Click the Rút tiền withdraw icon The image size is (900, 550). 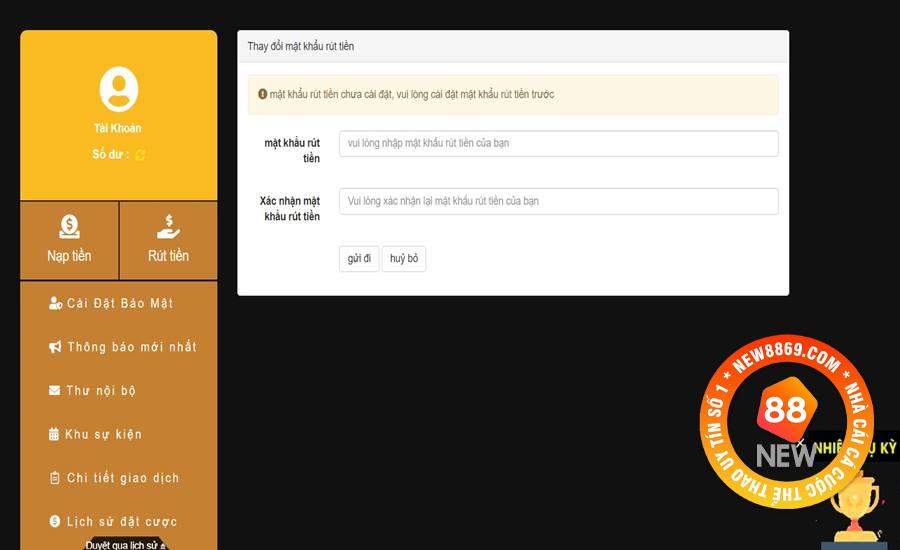(168, 227)
